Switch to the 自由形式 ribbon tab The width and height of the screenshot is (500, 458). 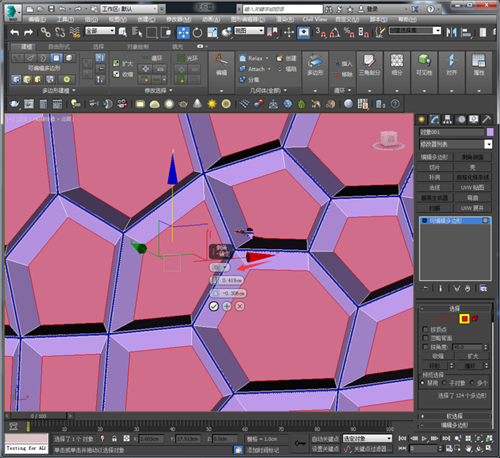click(x=59, y=46)
